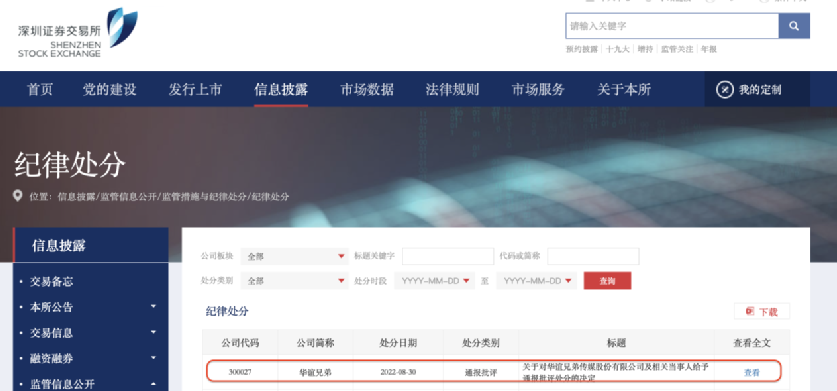
Task: Open the 关于本所 navigation menu
Action: [624, 89]
